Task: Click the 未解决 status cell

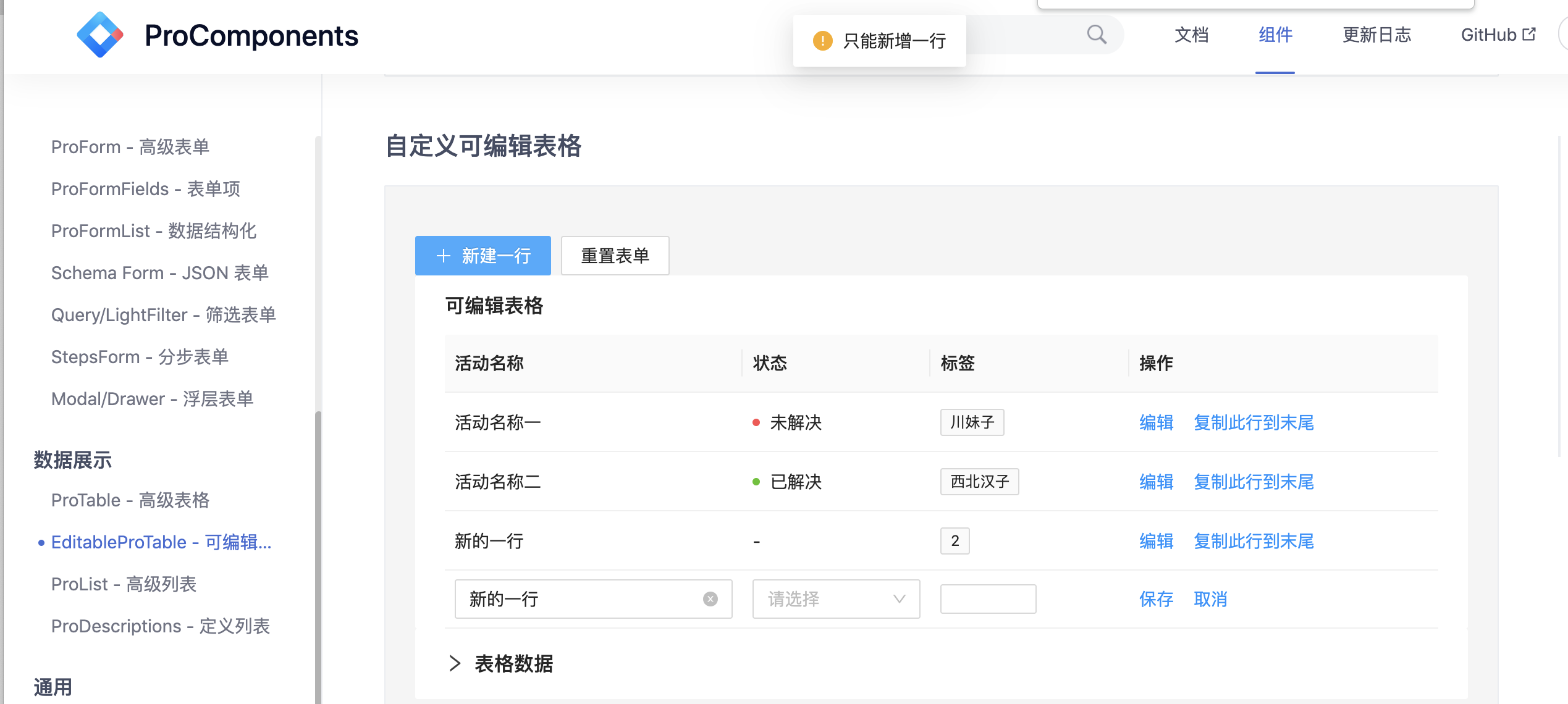Action: (787, 423)
